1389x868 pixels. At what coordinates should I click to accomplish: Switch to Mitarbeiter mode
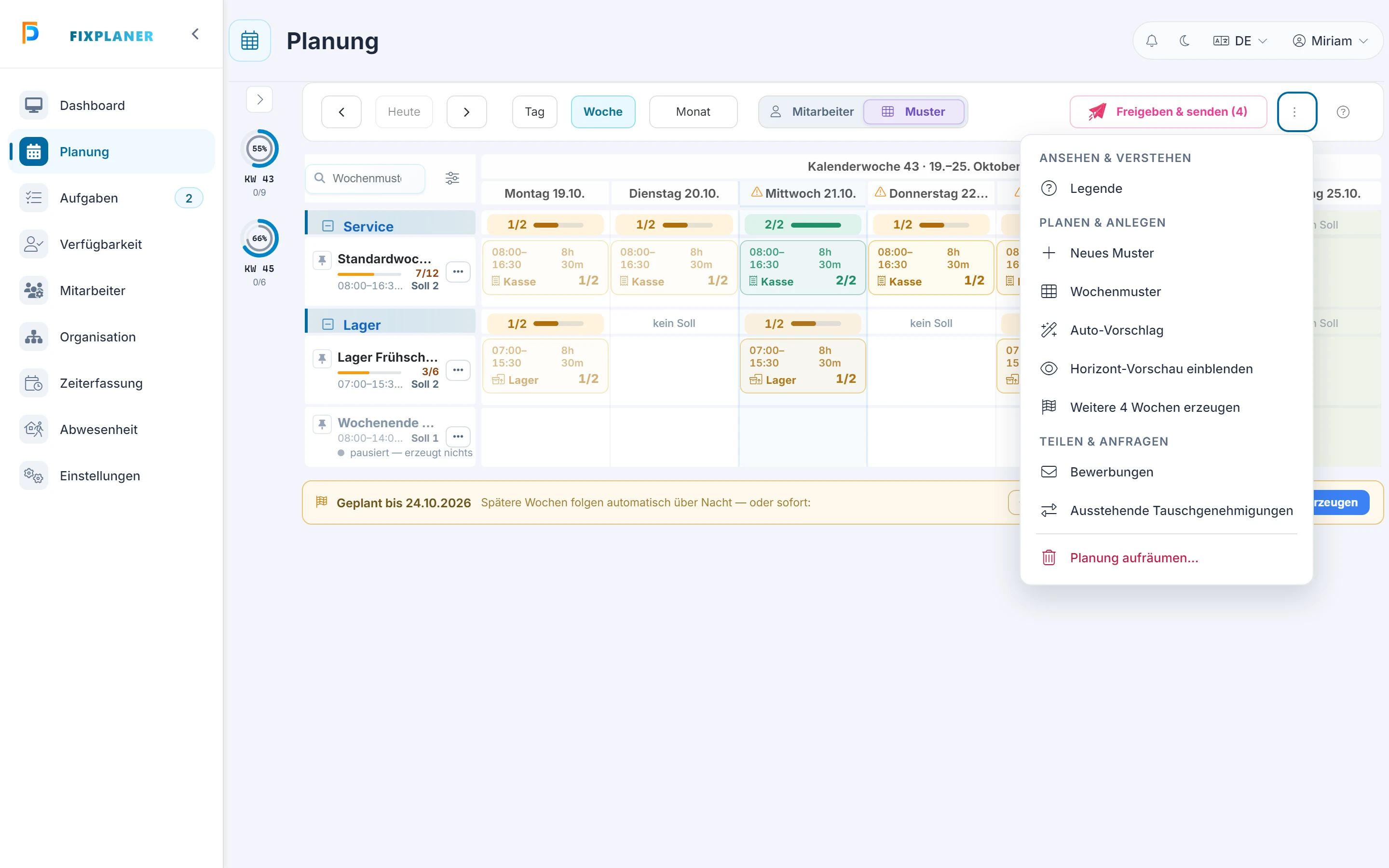click(x=812, y=112)
